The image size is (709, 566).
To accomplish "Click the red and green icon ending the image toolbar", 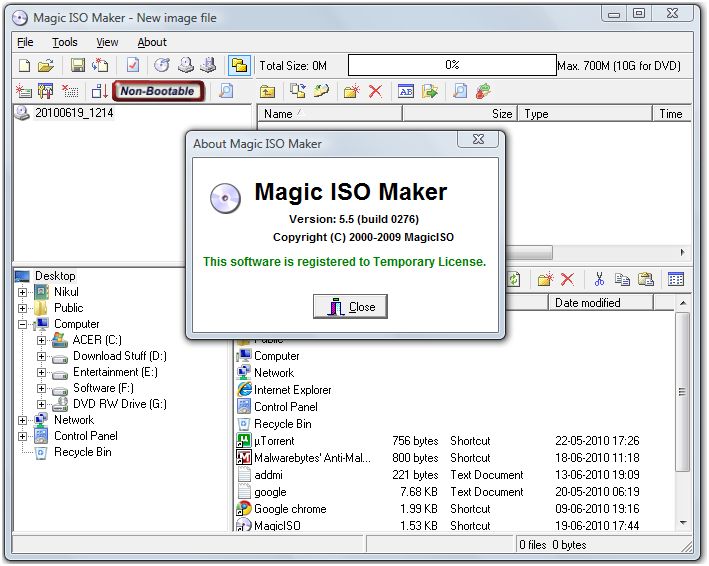I will tap(483, 92).
